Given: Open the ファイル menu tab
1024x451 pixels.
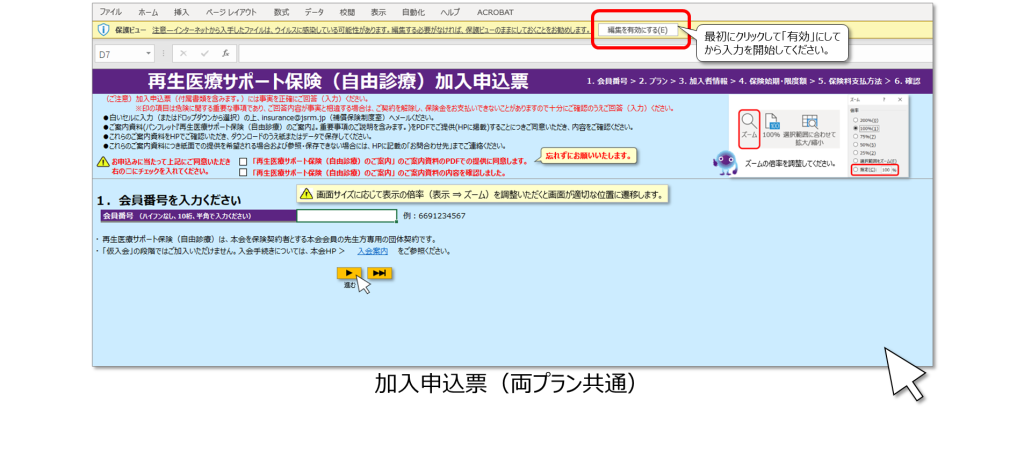Looking at the screenshot, I should click(110, 12).
